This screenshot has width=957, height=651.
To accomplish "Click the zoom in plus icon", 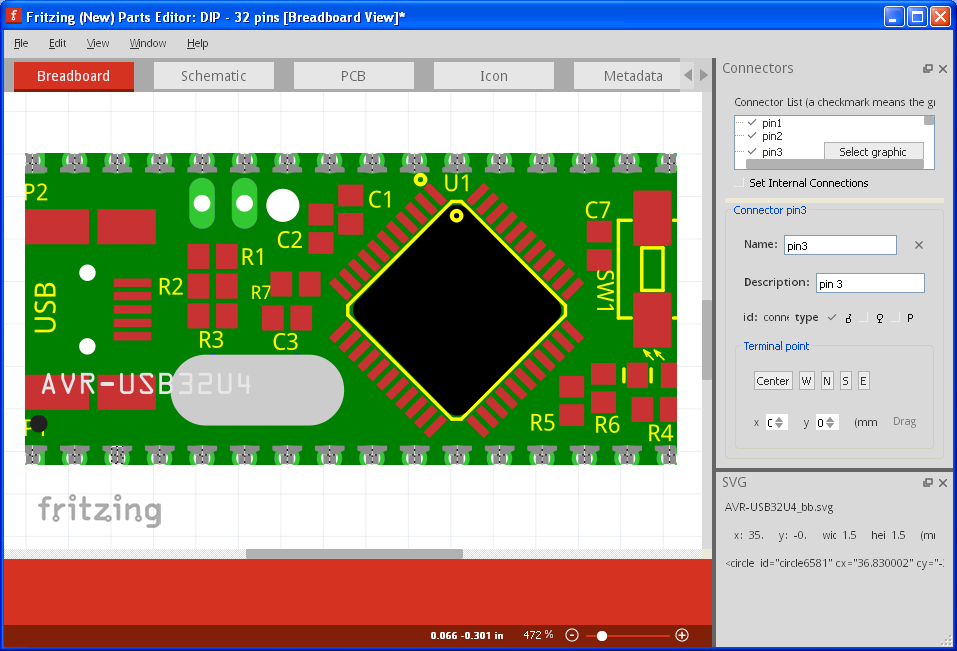I will point(682,635).
